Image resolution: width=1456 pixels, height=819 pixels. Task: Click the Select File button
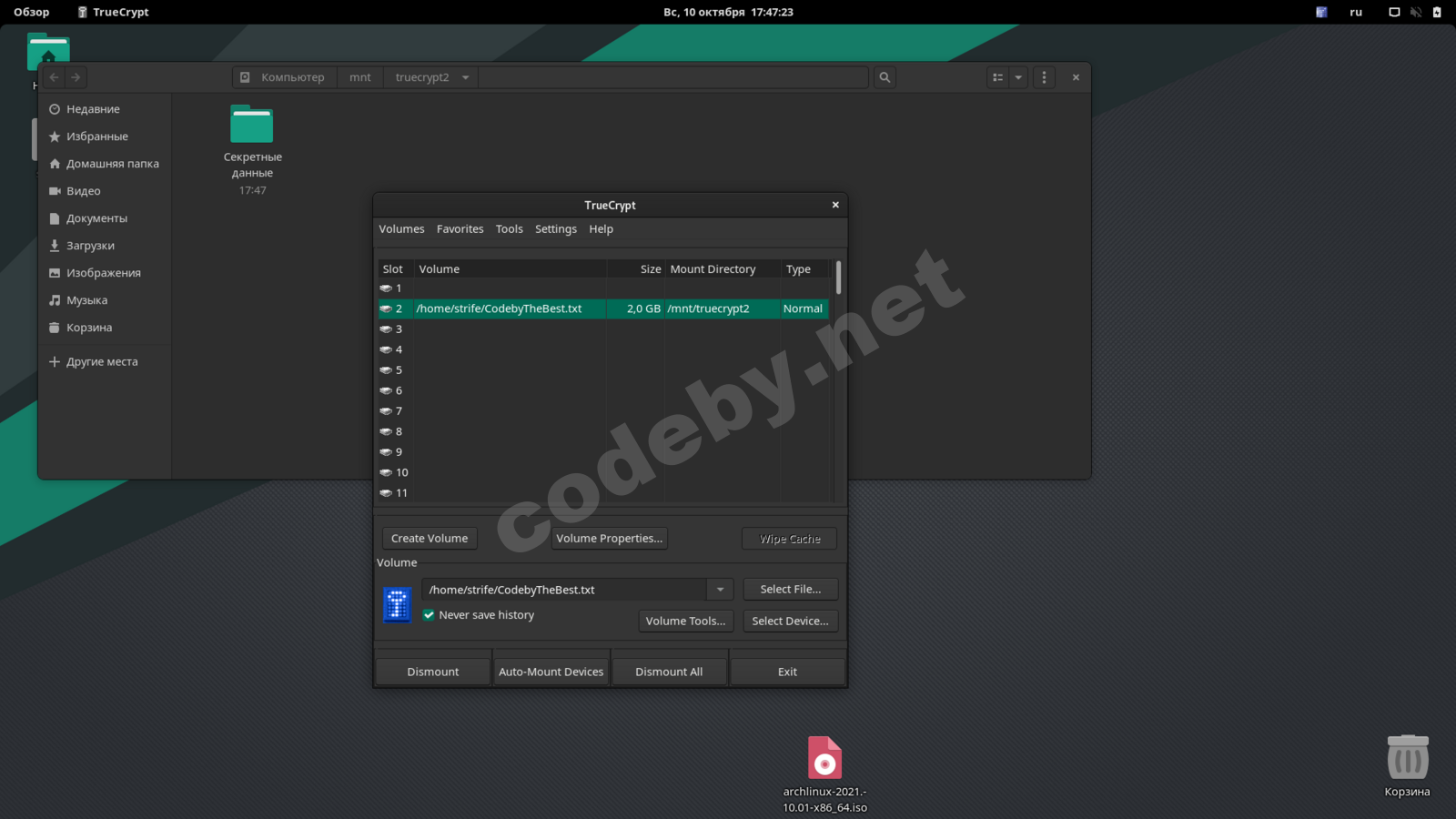pyautogui.click(x=791, y=590)
